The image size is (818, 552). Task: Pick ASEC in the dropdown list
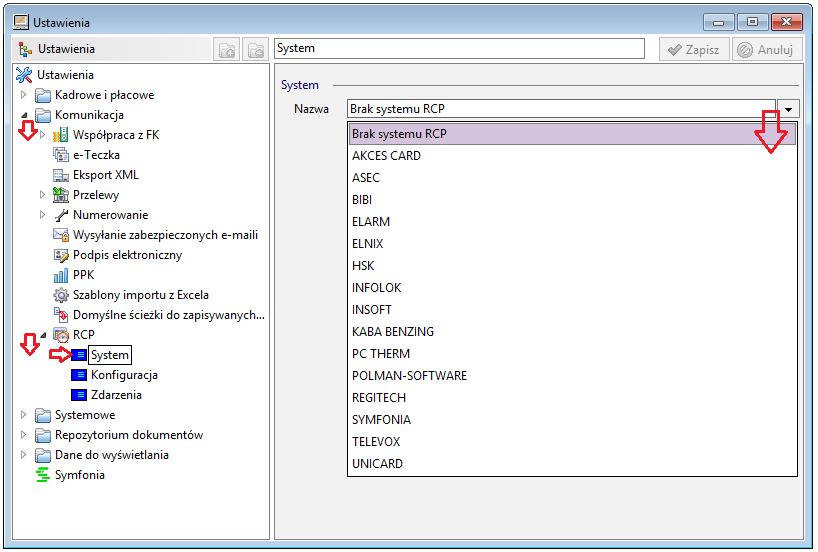click(572, 178)
